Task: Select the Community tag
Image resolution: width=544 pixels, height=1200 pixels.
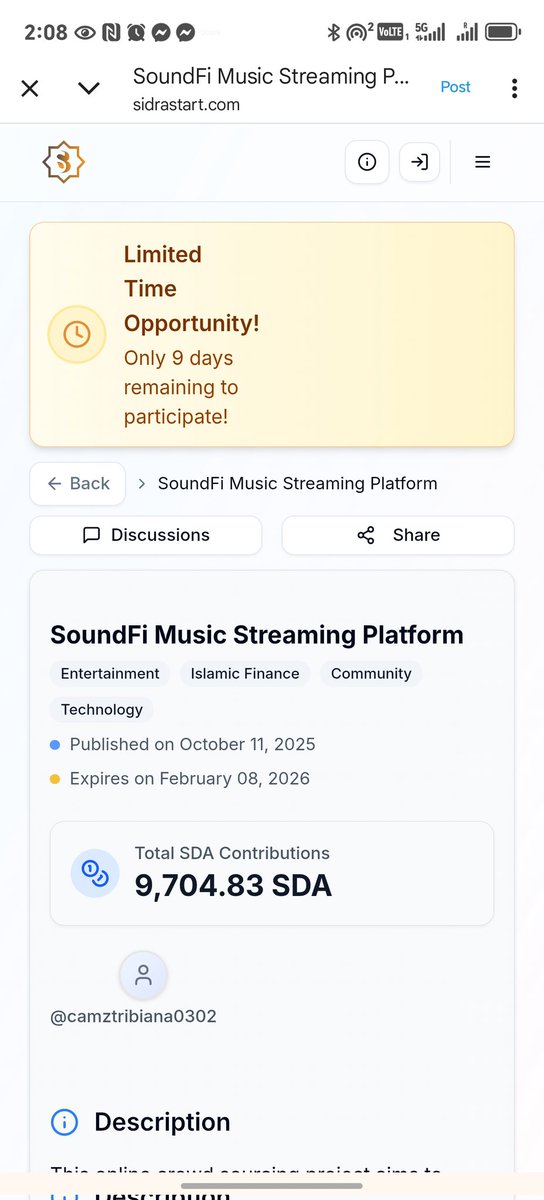Action: click(x=371, y=674)
